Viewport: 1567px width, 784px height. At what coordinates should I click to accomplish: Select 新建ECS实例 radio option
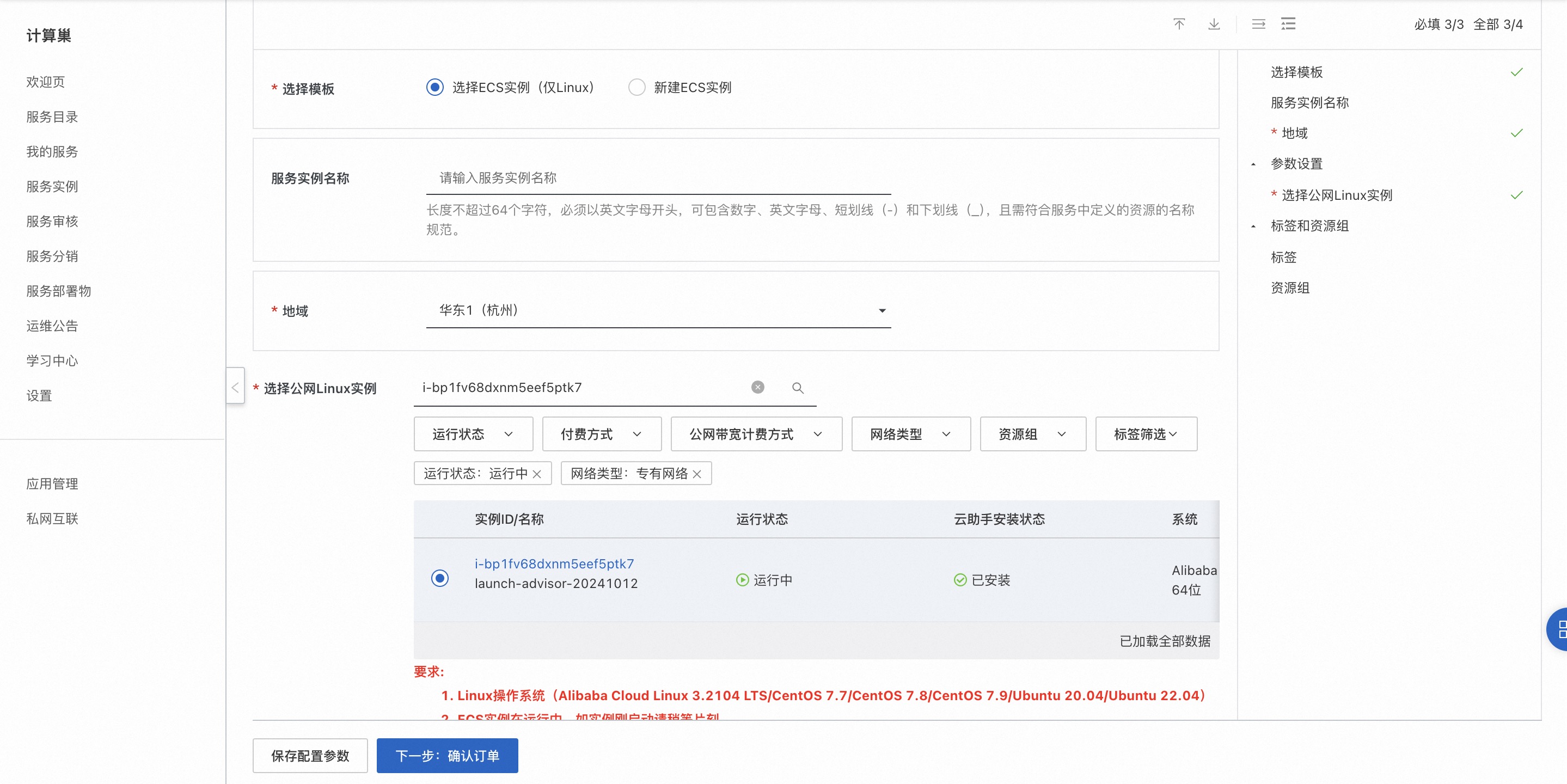tap(636, 88)
